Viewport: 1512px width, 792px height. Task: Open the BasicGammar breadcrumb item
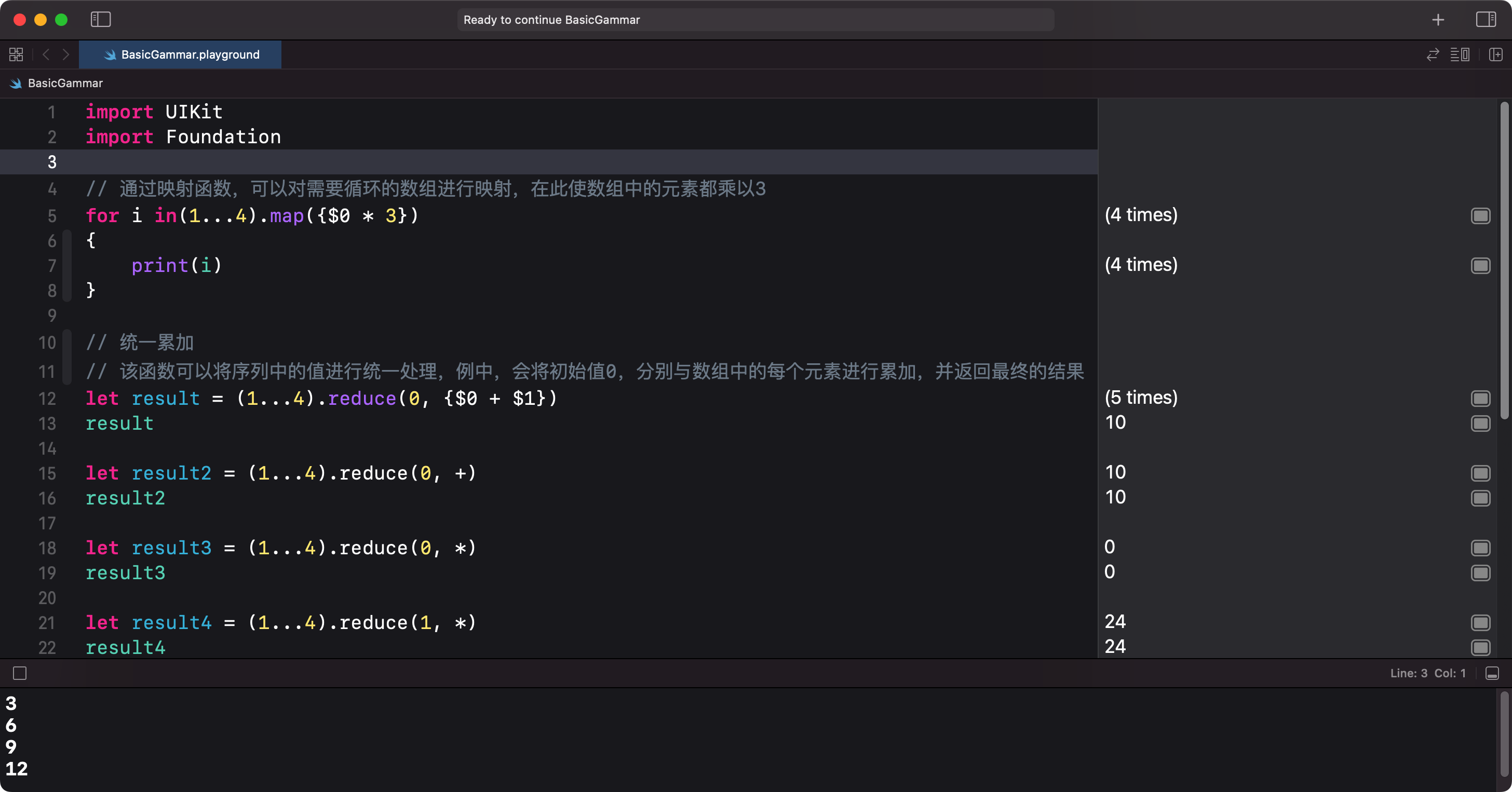[x=64, y=84]
